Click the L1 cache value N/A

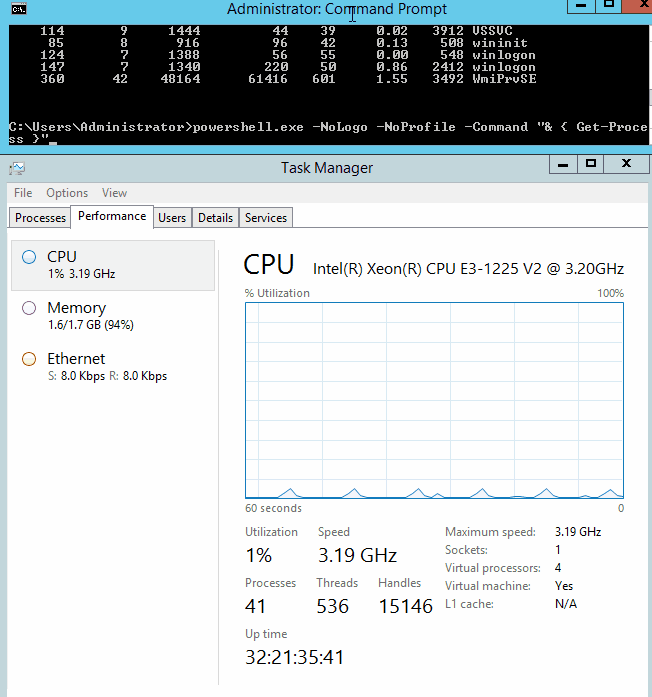[x=566, y=604]
